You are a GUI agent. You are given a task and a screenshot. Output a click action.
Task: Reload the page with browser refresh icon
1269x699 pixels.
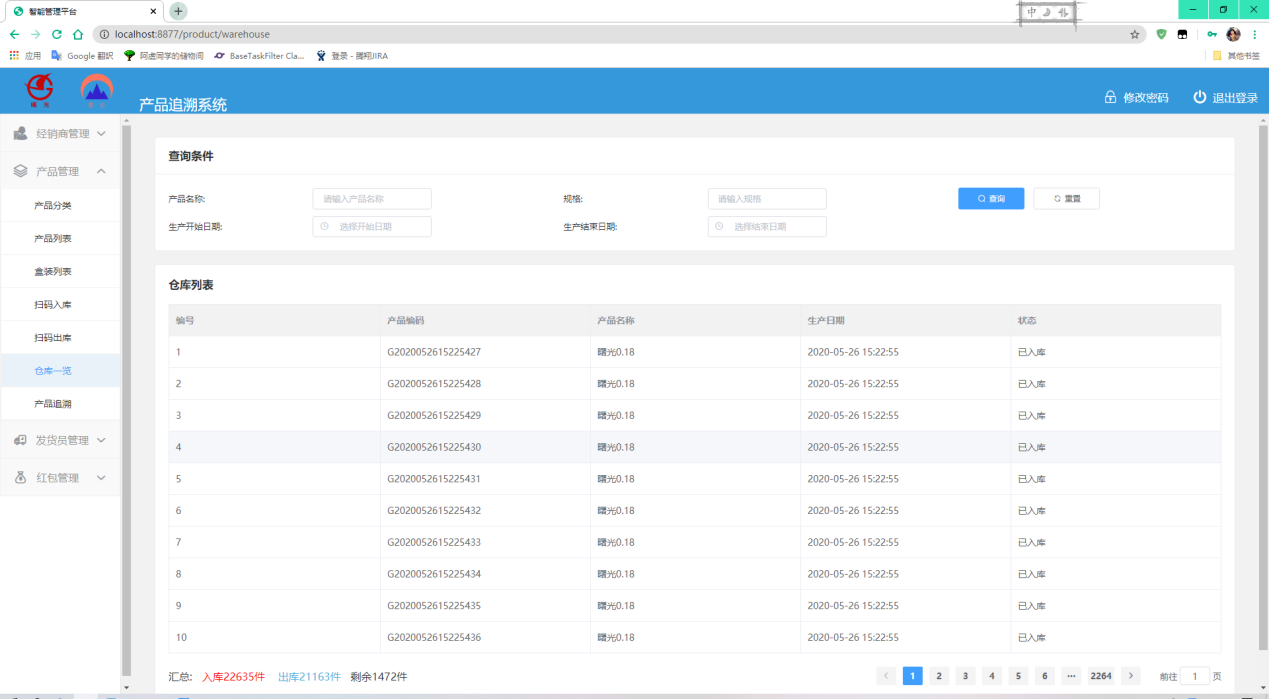57,34
